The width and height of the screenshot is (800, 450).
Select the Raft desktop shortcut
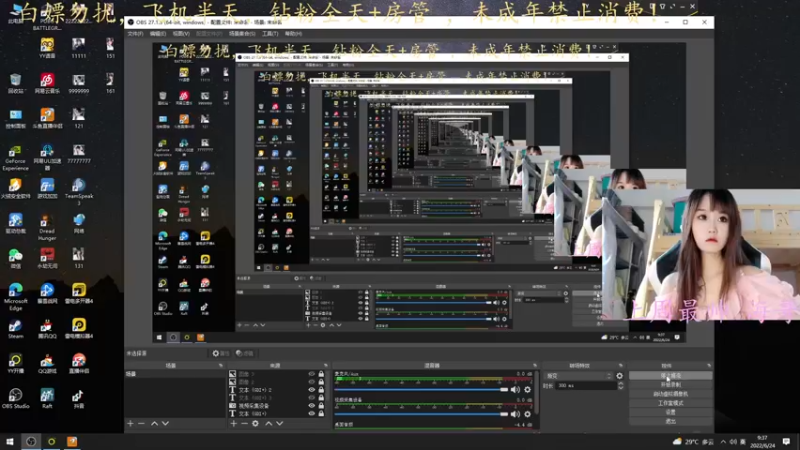click(47, 399)
